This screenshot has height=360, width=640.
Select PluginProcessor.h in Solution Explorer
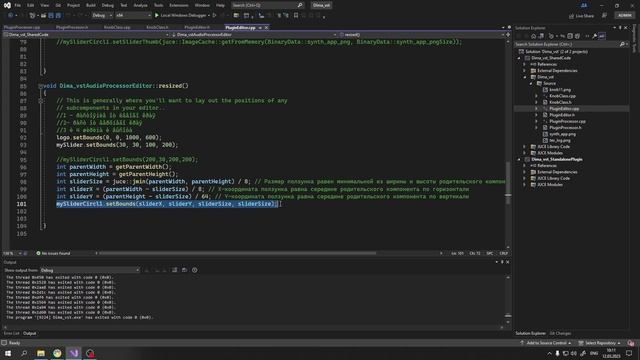565,128
